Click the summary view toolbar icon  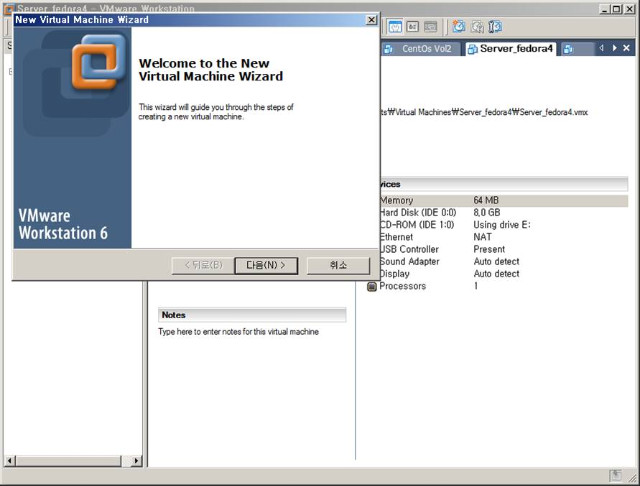pos(395,27)
